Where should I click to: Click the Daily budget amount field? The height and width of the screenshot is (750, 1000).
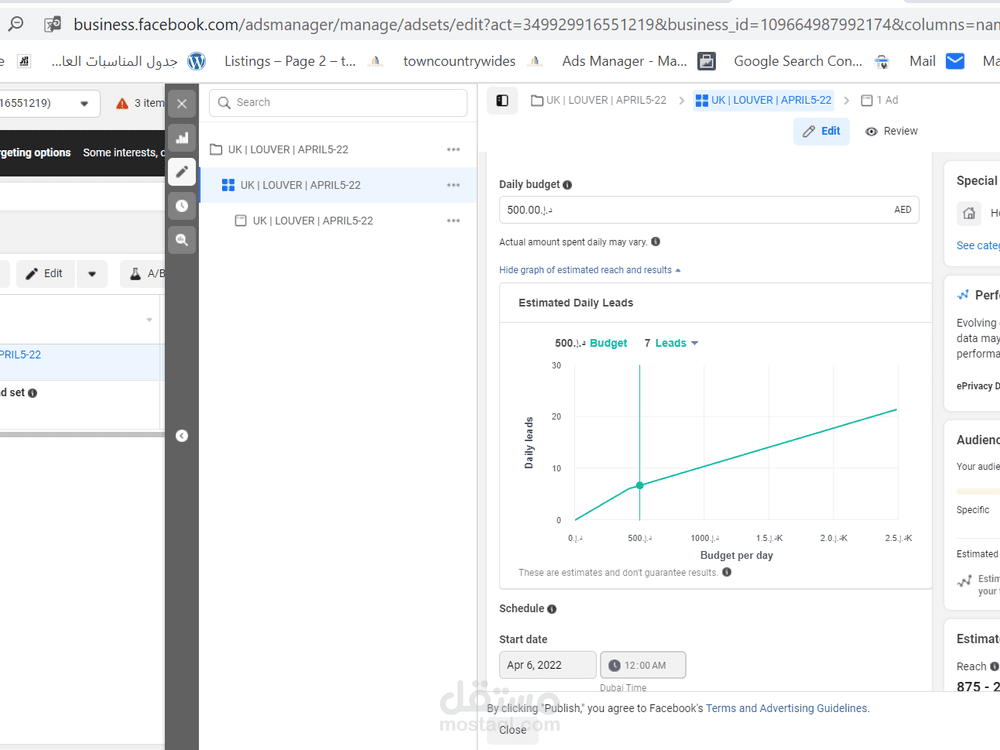709,210
